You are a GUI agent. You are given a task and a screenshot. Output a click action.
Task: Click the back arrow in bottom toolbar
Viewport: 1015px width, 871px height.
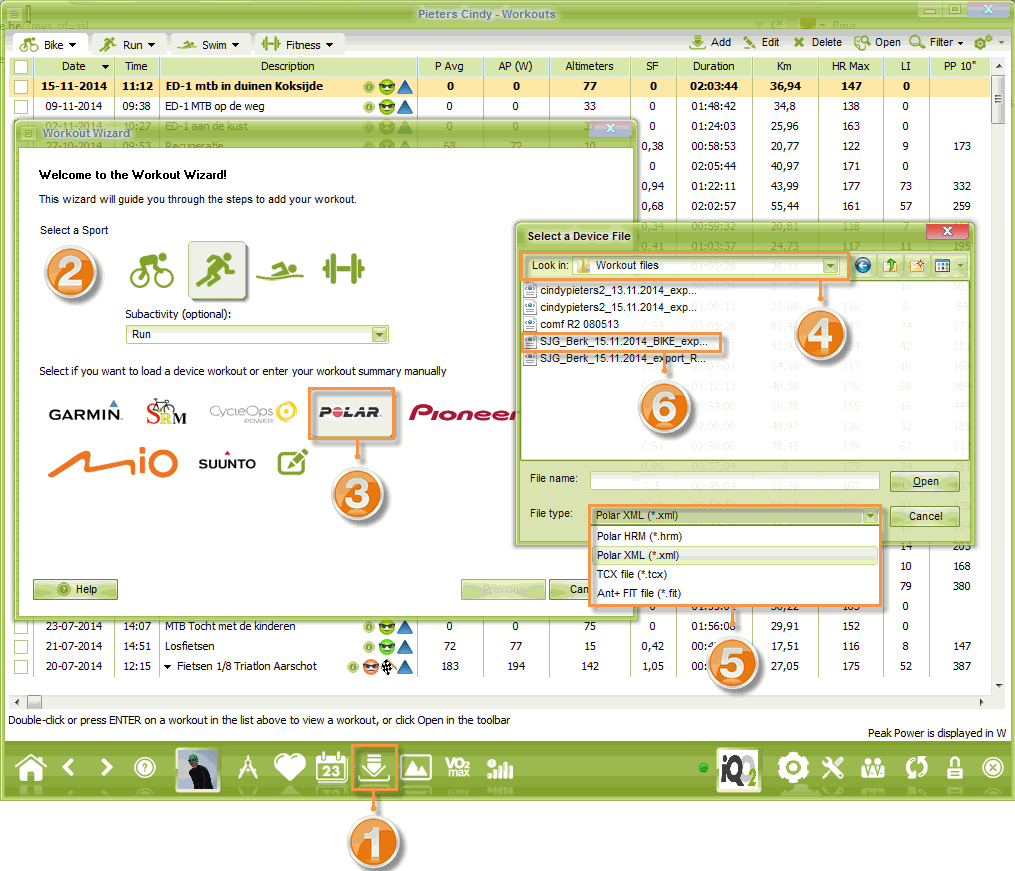[69, 767]
